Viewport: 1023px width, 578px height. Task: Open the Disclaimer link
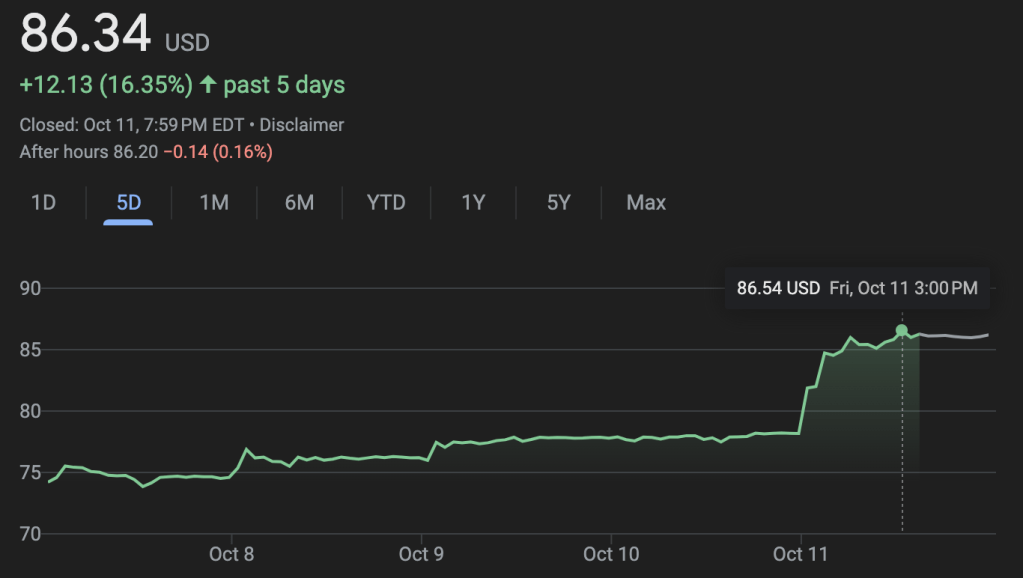[x=301, y=125]
